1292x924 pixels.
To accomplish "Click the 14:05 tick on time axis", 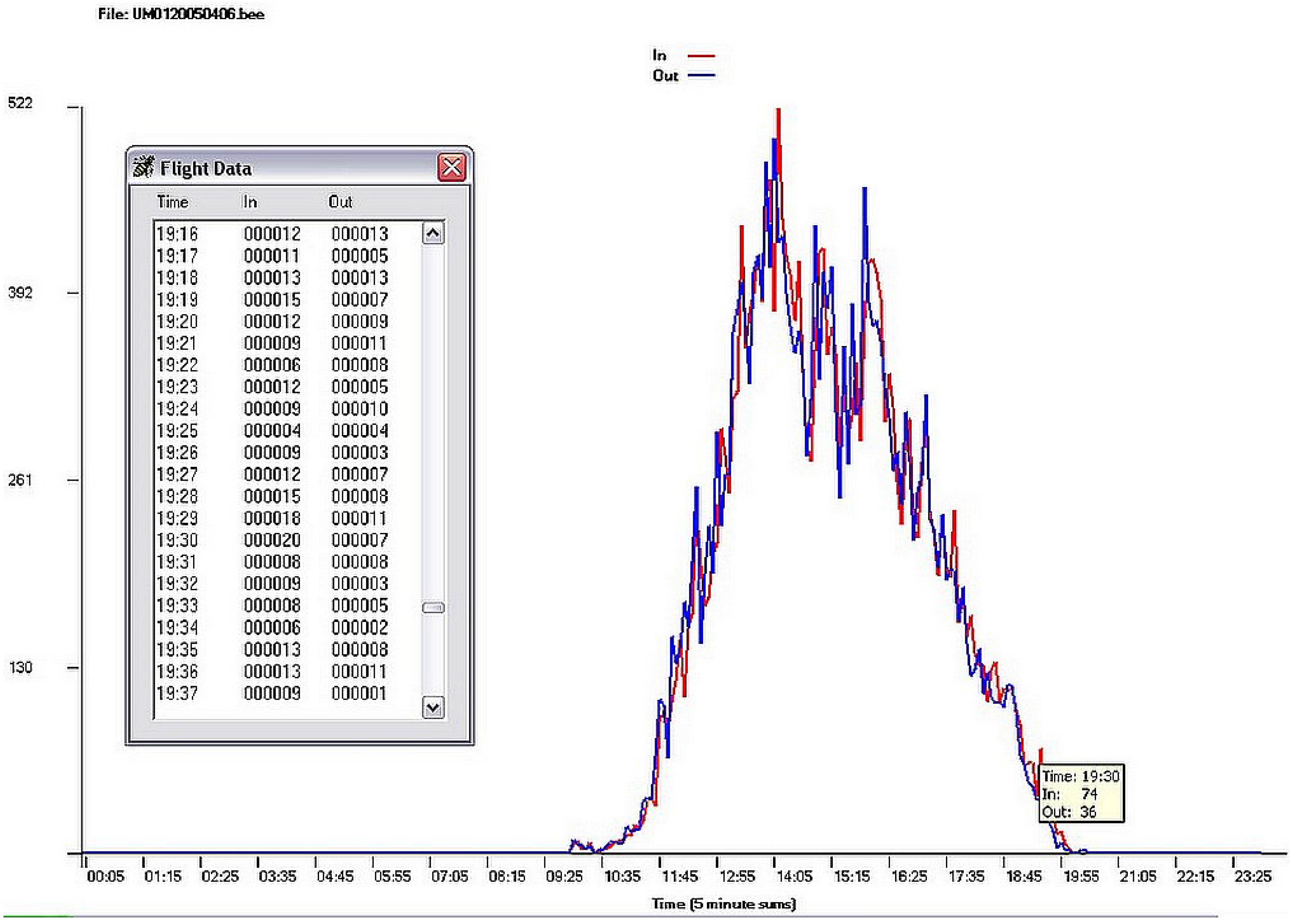I will point(794,877).
